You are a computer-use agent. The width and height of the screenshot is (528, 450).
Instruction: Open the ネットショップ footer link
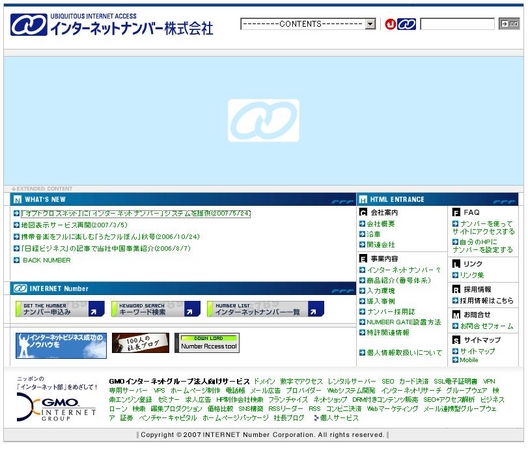click(x=330, y=399)
